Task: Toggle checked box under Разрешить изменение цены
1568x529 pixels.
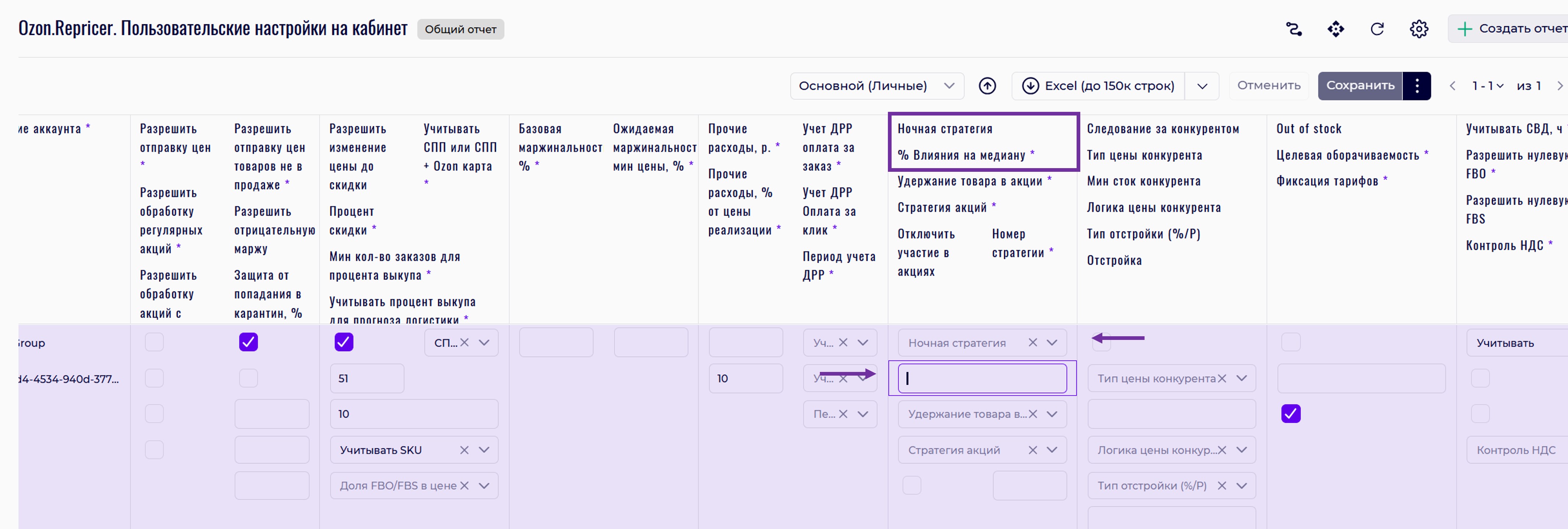Action: pos(343,342)
